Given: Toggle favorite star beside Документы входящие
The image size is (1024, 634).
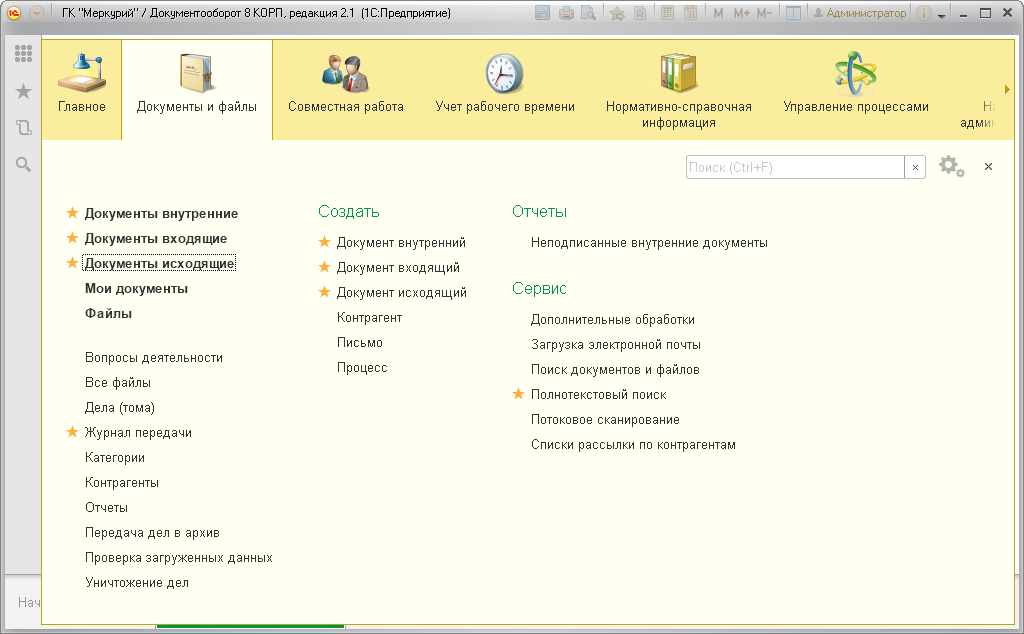Looking at the screenshot, I should click(72, 238).
